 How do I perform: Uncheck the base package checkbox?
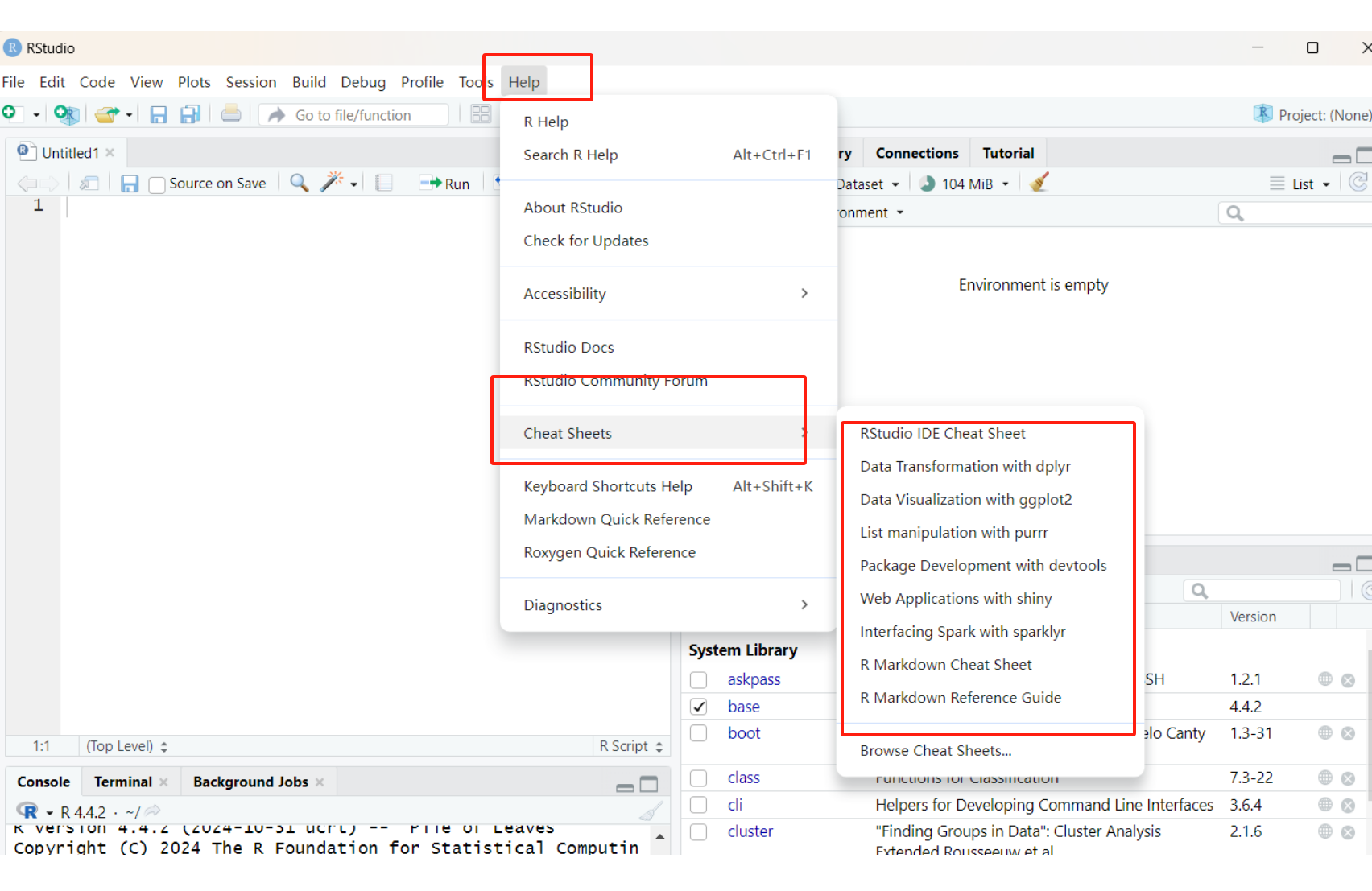[x=698, y=707]
